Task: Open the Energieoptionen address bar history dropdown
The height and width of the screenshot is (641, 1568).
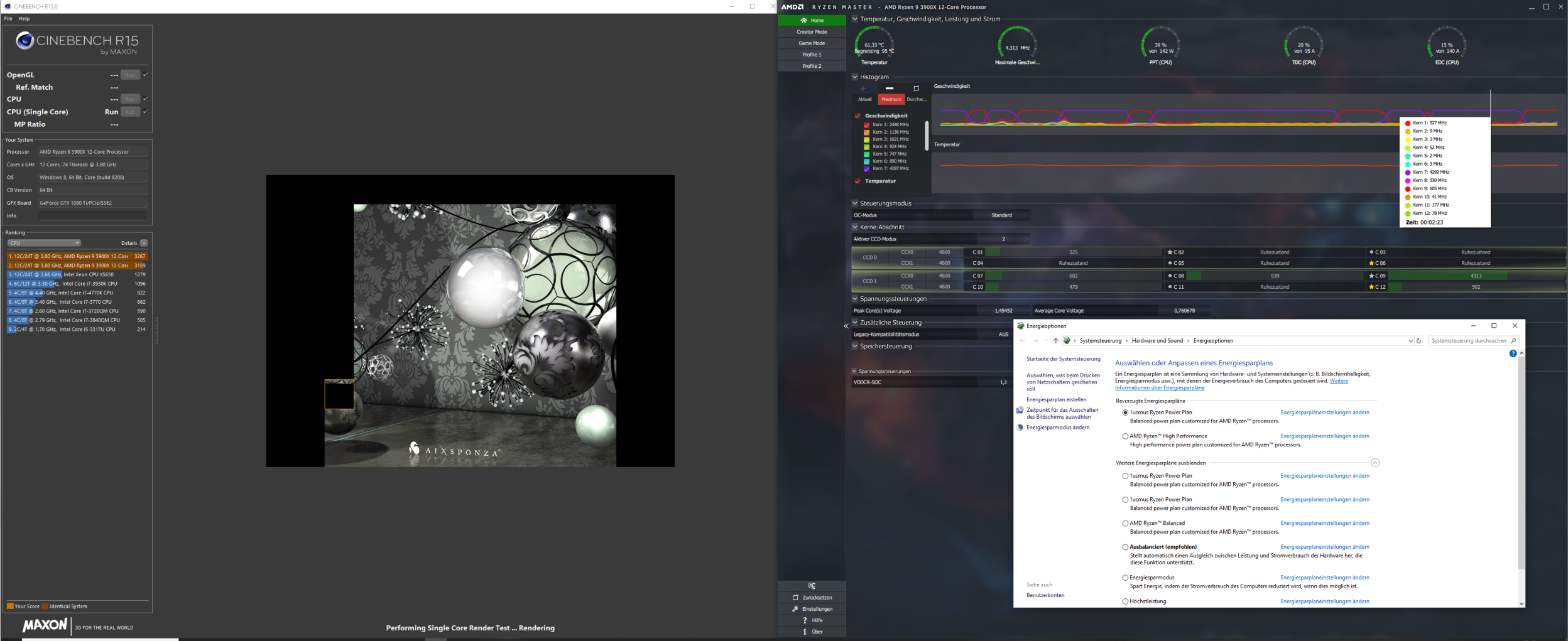Action: [1410, 341]
